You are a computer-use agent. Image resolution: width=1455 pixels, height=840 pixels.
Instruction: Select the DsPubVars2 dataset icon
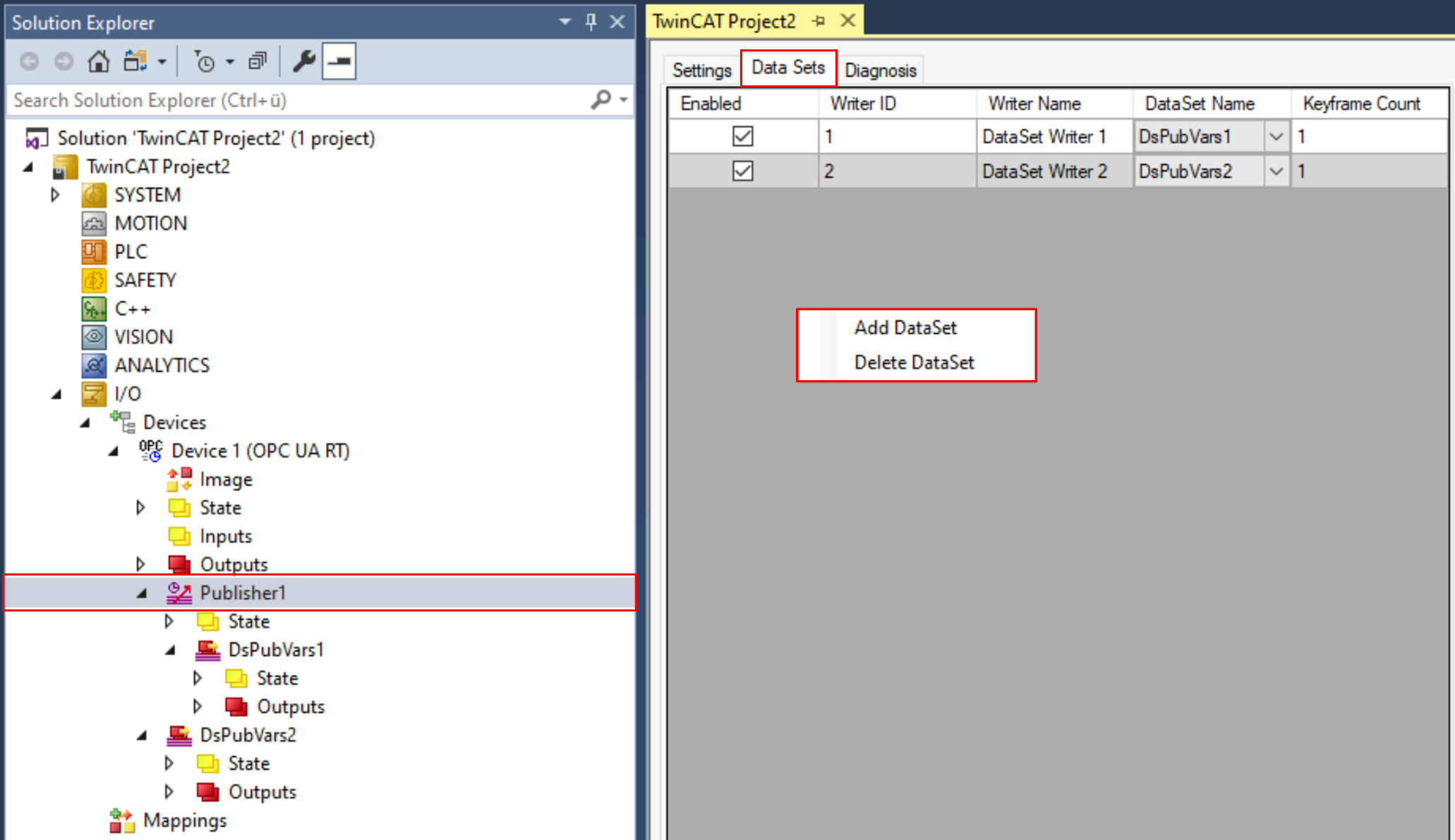click(179, 735)
